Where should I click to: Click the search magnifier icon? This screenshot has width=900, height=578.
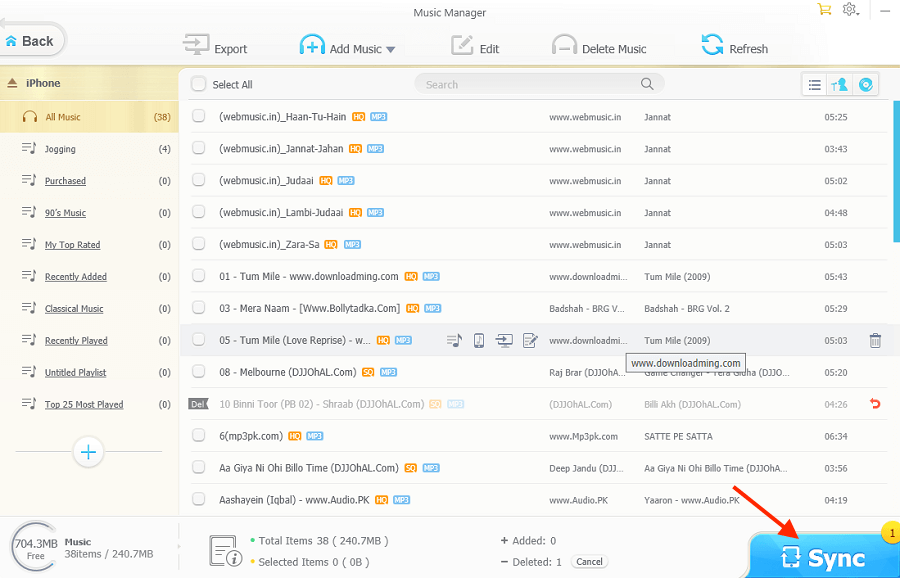click(x=647, y=84)
